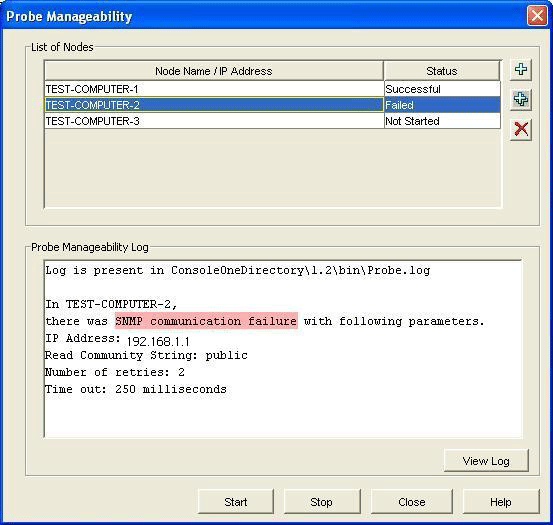Click the red X delete node icon
Viewport: 553px width, 525px height.
[x=521, y=129]
